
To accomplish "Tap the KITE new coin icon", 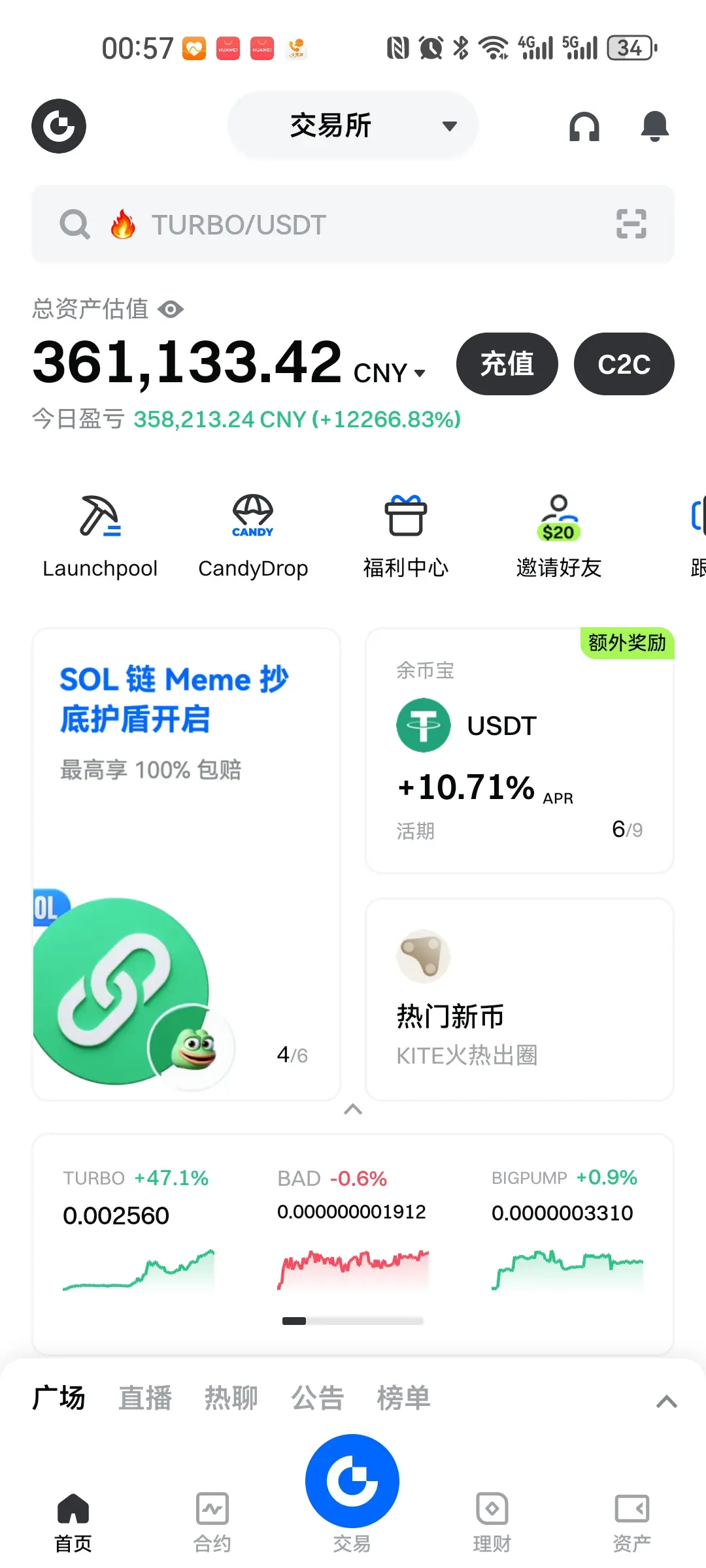I will tap(424, 956).
